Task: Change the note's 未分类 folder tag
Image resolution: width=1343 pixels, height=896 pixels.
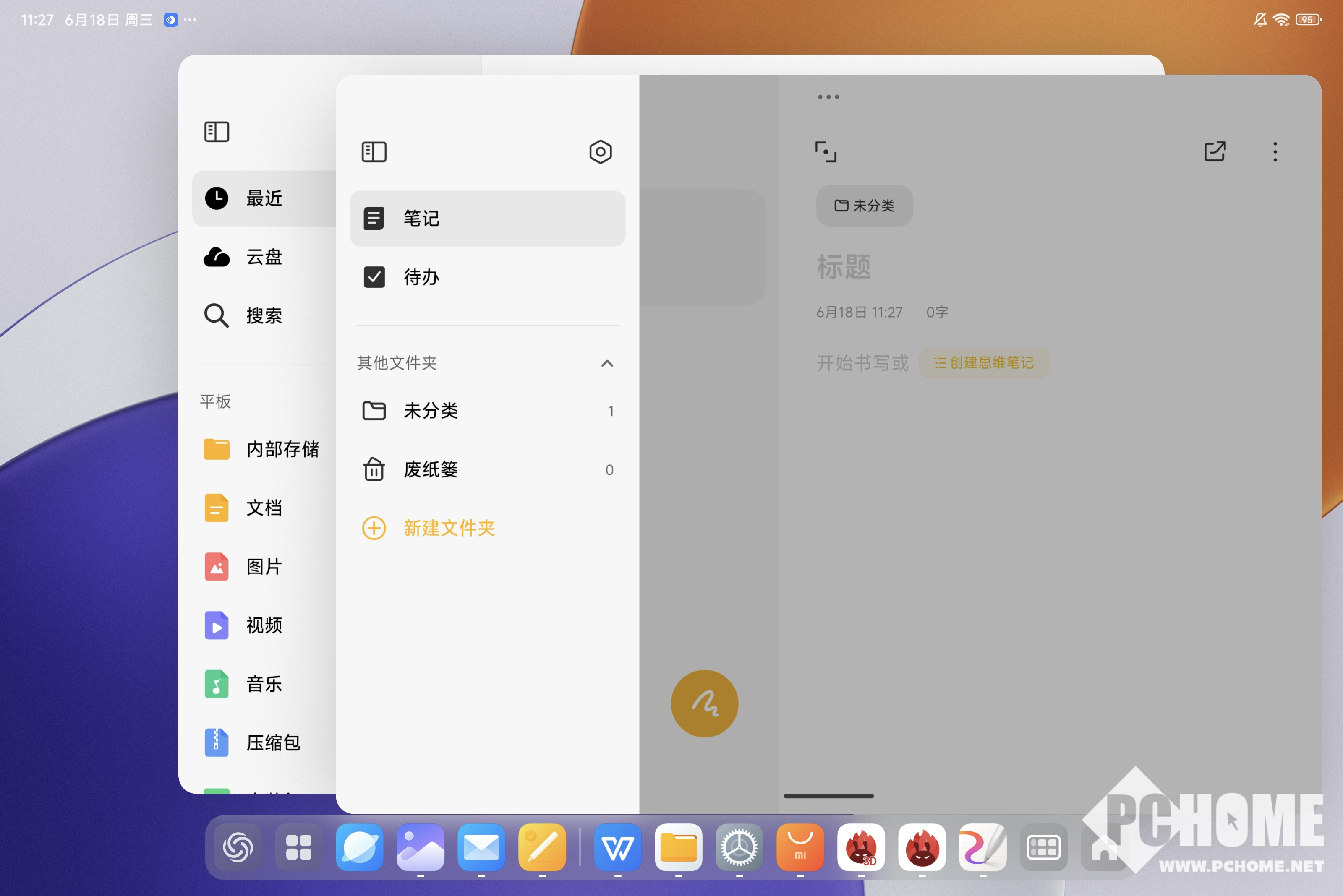Action: [864, 206]
